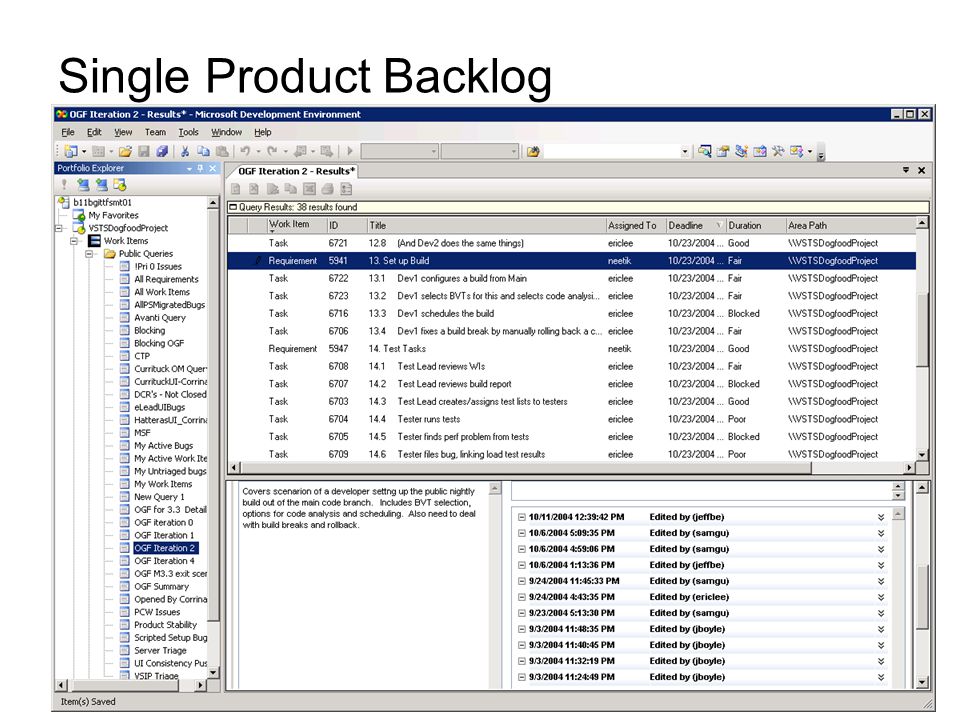Open the find combo box dropdown arrow
Viewport: 960px width, 720px height.
[684, 151]
